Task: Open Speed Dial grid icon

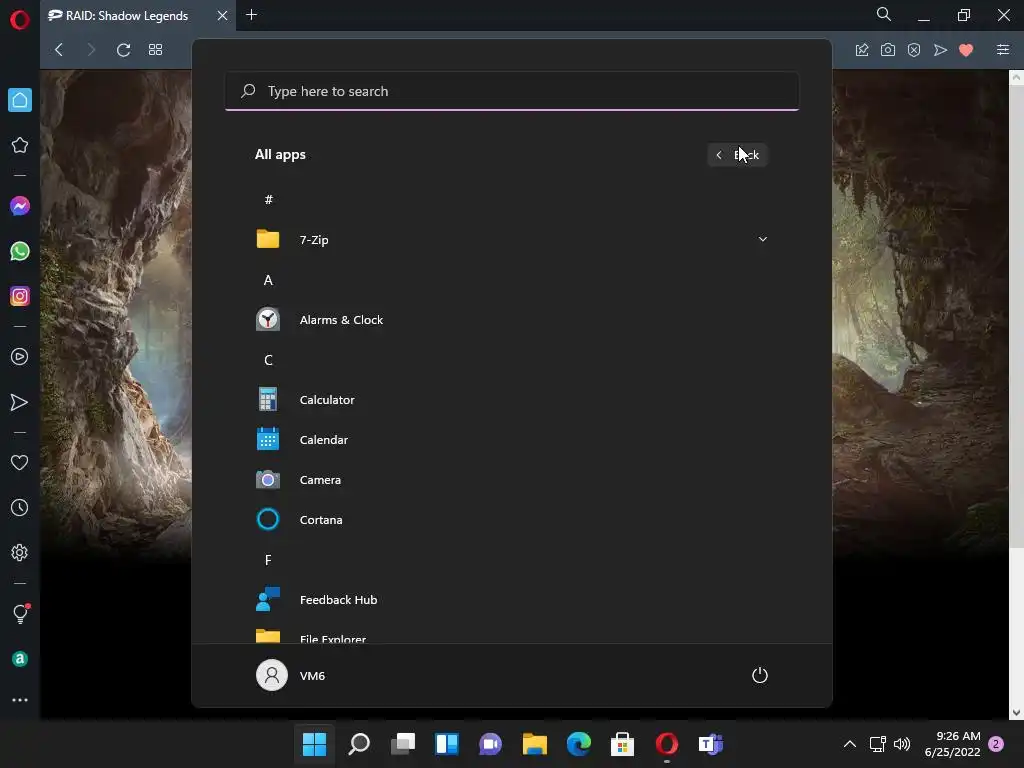Action: point(155,50)
